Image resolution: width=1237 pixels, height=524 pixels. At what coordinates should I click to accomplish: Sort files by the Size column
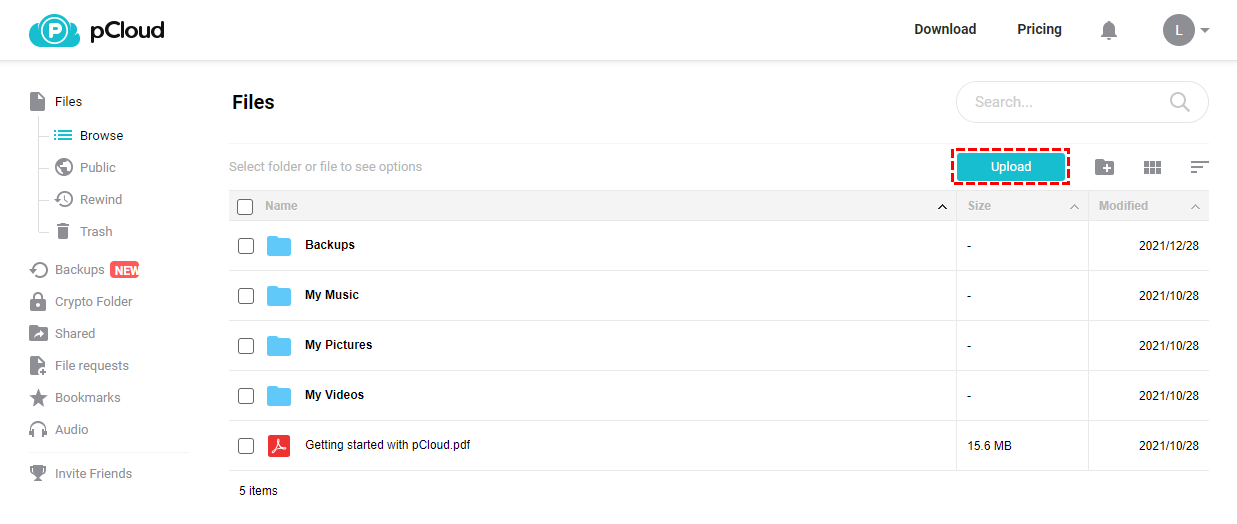980,206
